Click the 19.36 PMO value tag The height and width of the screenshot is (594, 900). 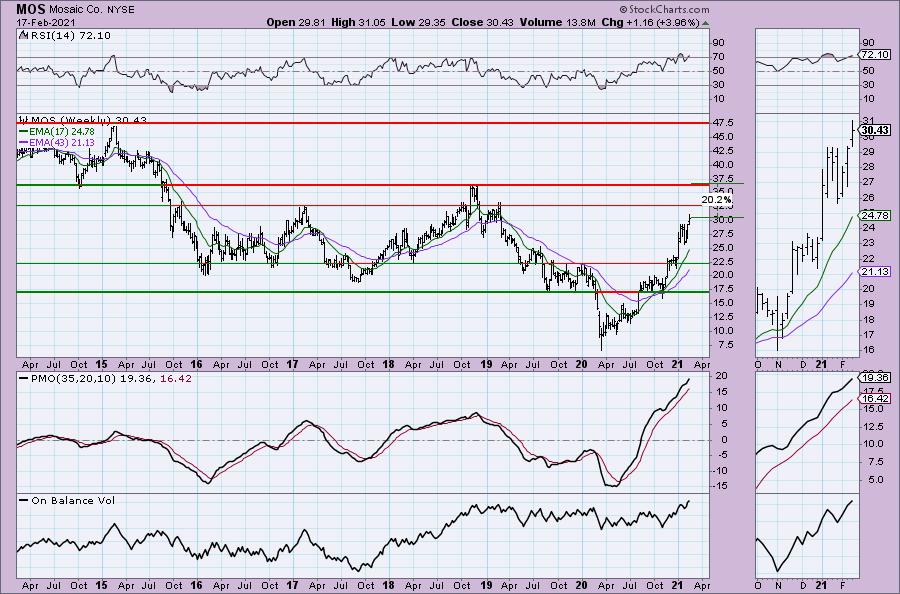875,377
